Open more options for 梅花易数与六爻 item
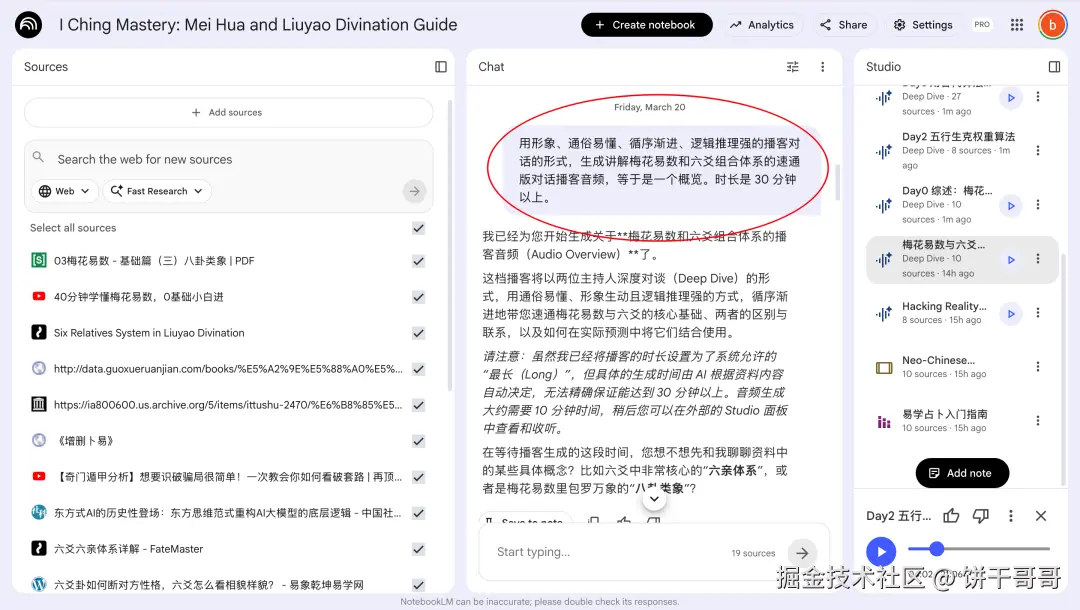1080x610 pixels. pos(1037,259)
